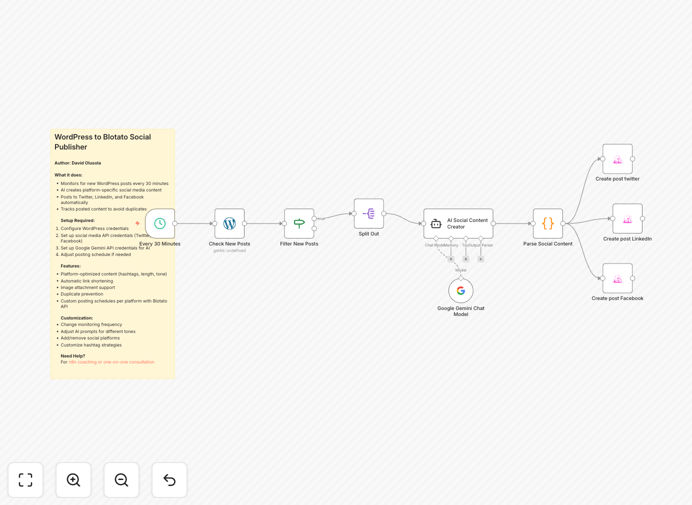
Task: Open the Create post twitter node
Action: coord(617,159)
